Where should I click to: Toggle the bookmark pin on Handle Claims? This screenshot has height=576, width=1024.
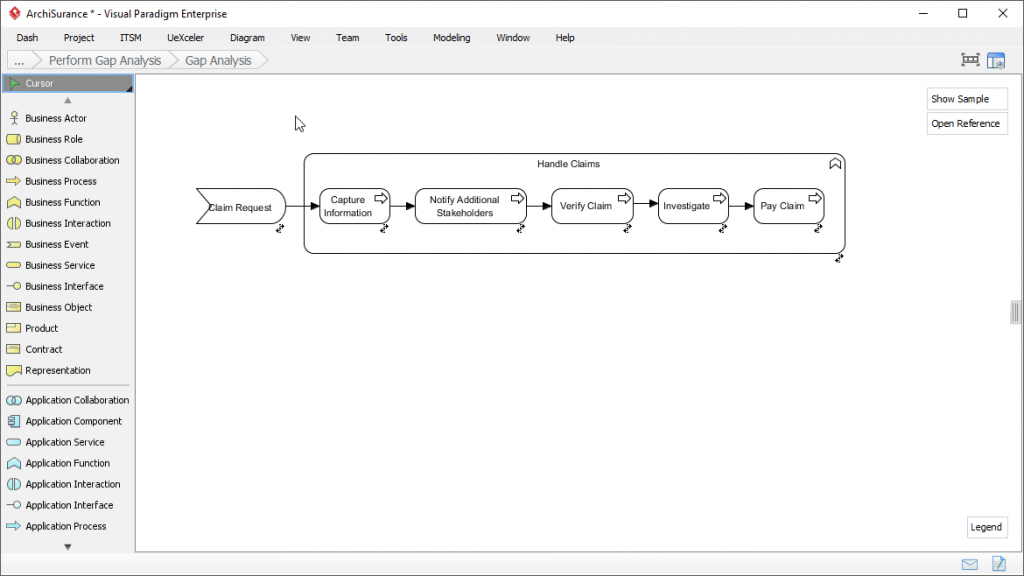[x=836, y=163]
